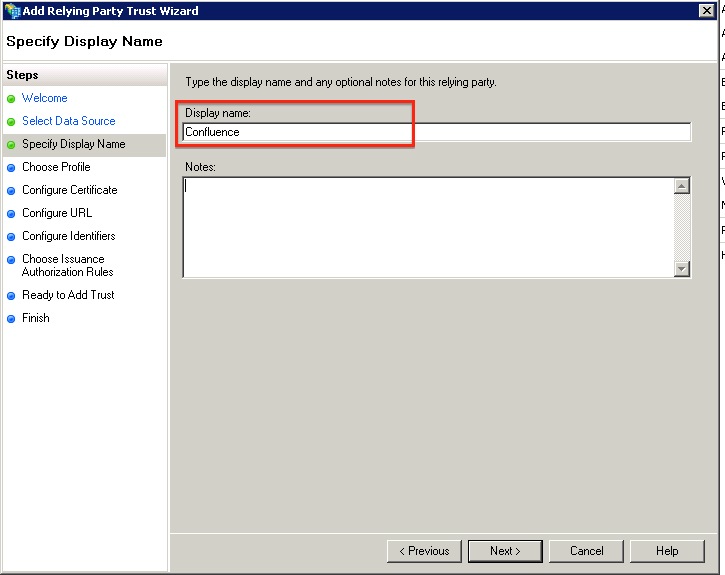The image size is (725, 575).
Task: Click the blue bullet beside Configure URL
Action: [11, 214]
